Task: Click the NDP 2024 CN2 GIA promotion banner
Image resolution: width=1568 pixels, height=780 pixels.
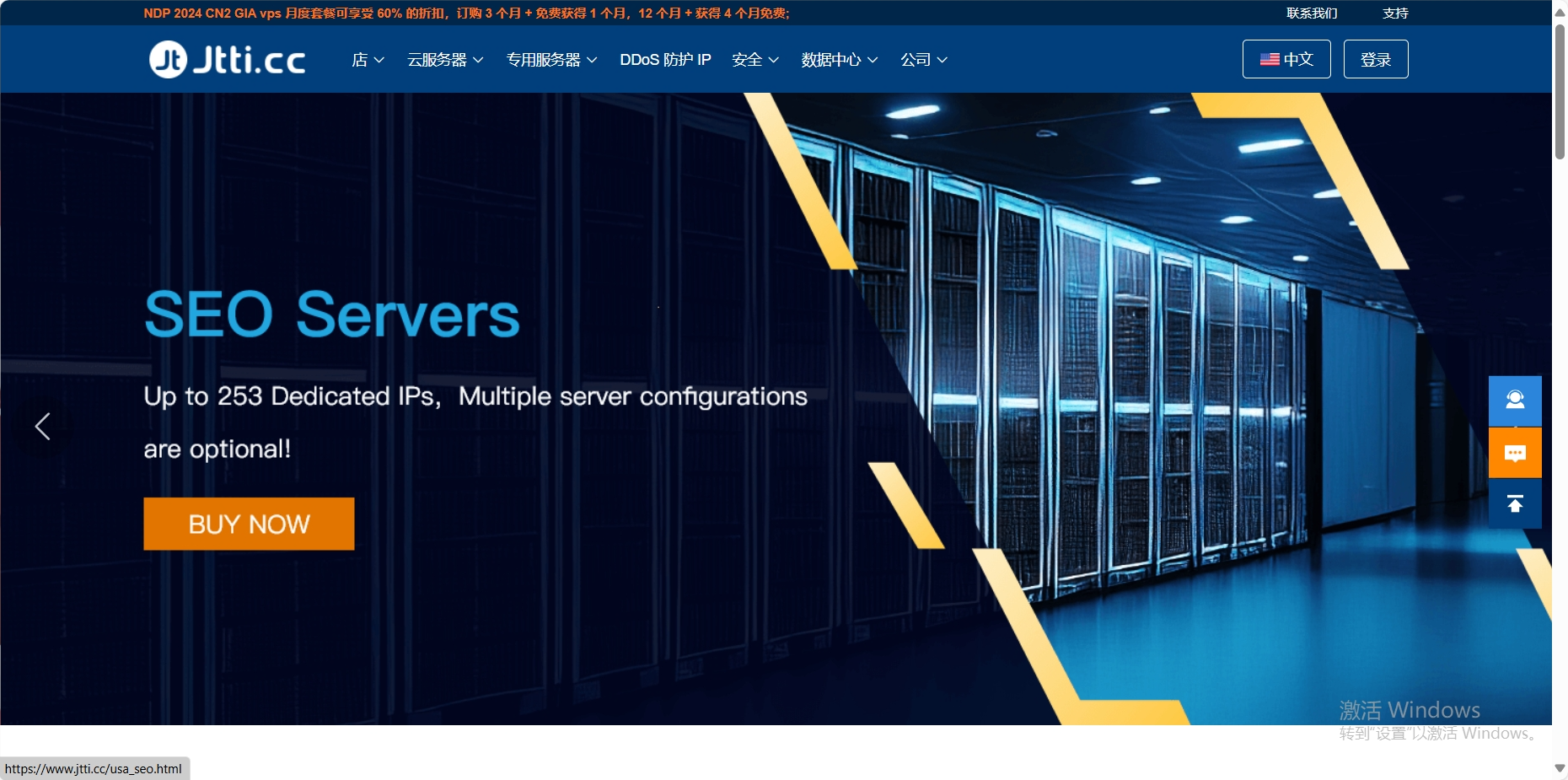Action: click(466, 13)
